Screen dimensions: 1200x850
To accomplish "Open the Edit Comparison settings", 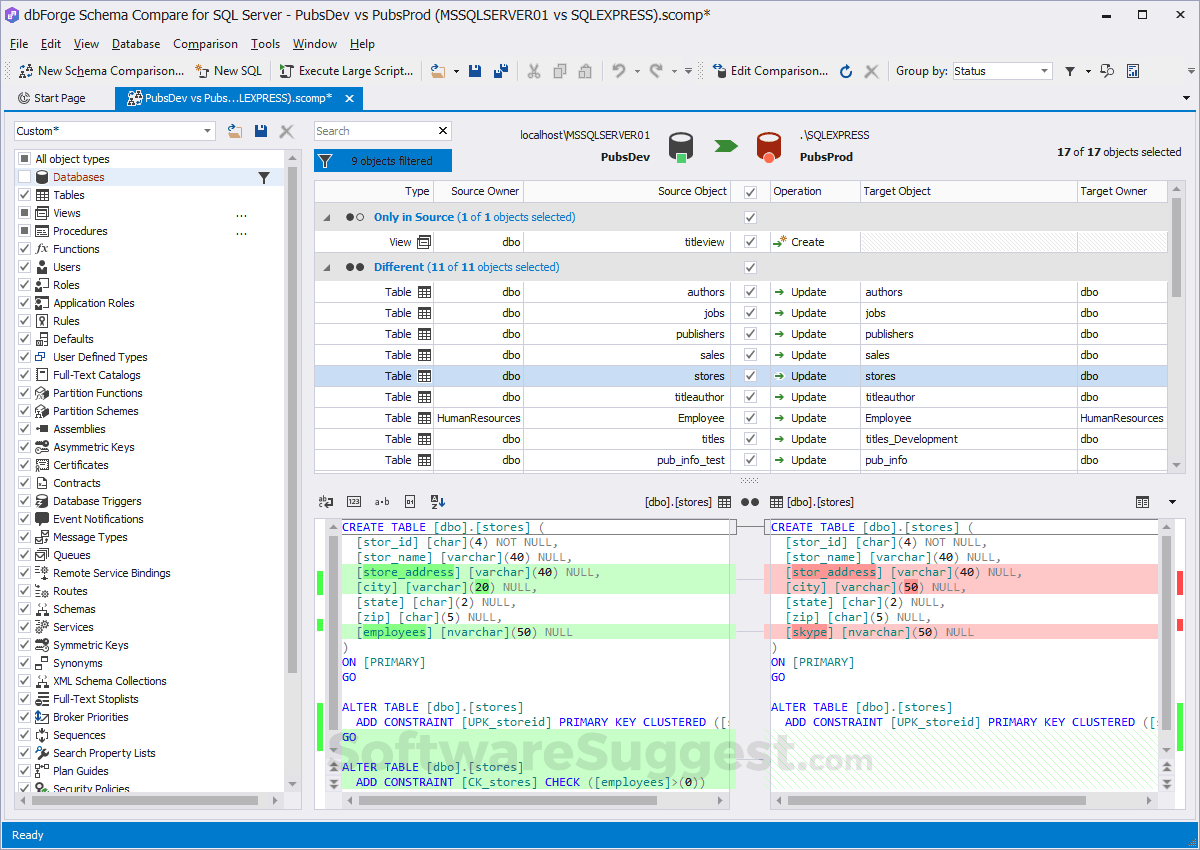I will pyautogui.click(x=770, y=71).
